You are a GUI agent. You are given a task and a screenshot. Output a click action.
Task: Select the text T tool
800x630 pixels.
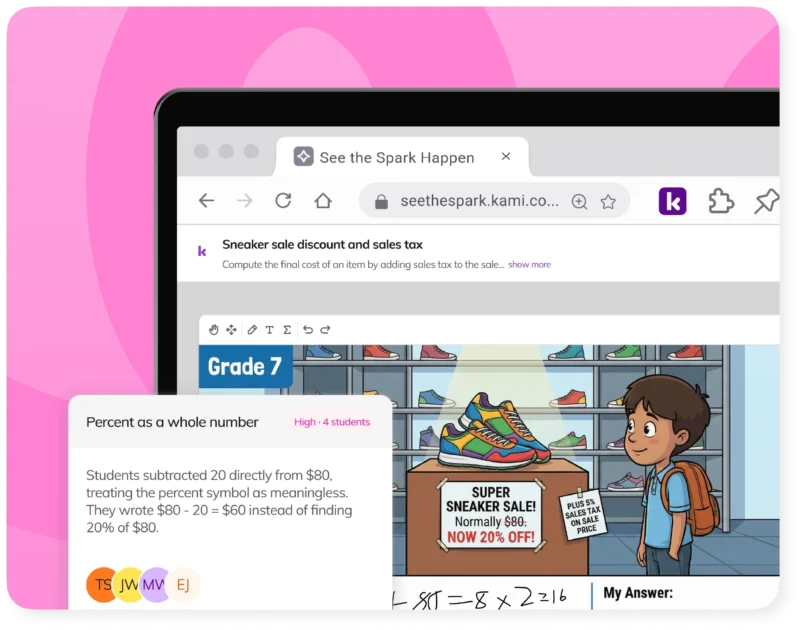(269, 330)
